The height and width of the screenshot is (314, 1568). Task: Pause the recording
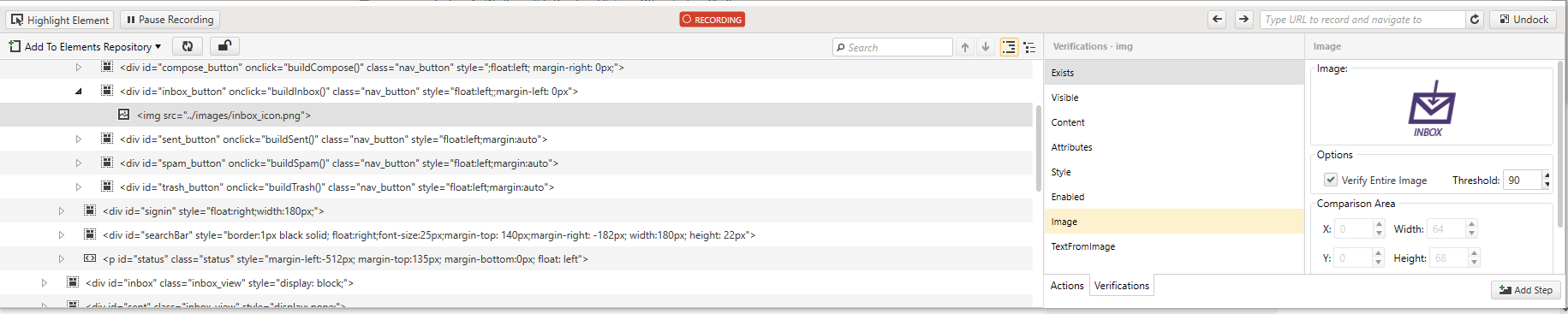coord(170,20)
